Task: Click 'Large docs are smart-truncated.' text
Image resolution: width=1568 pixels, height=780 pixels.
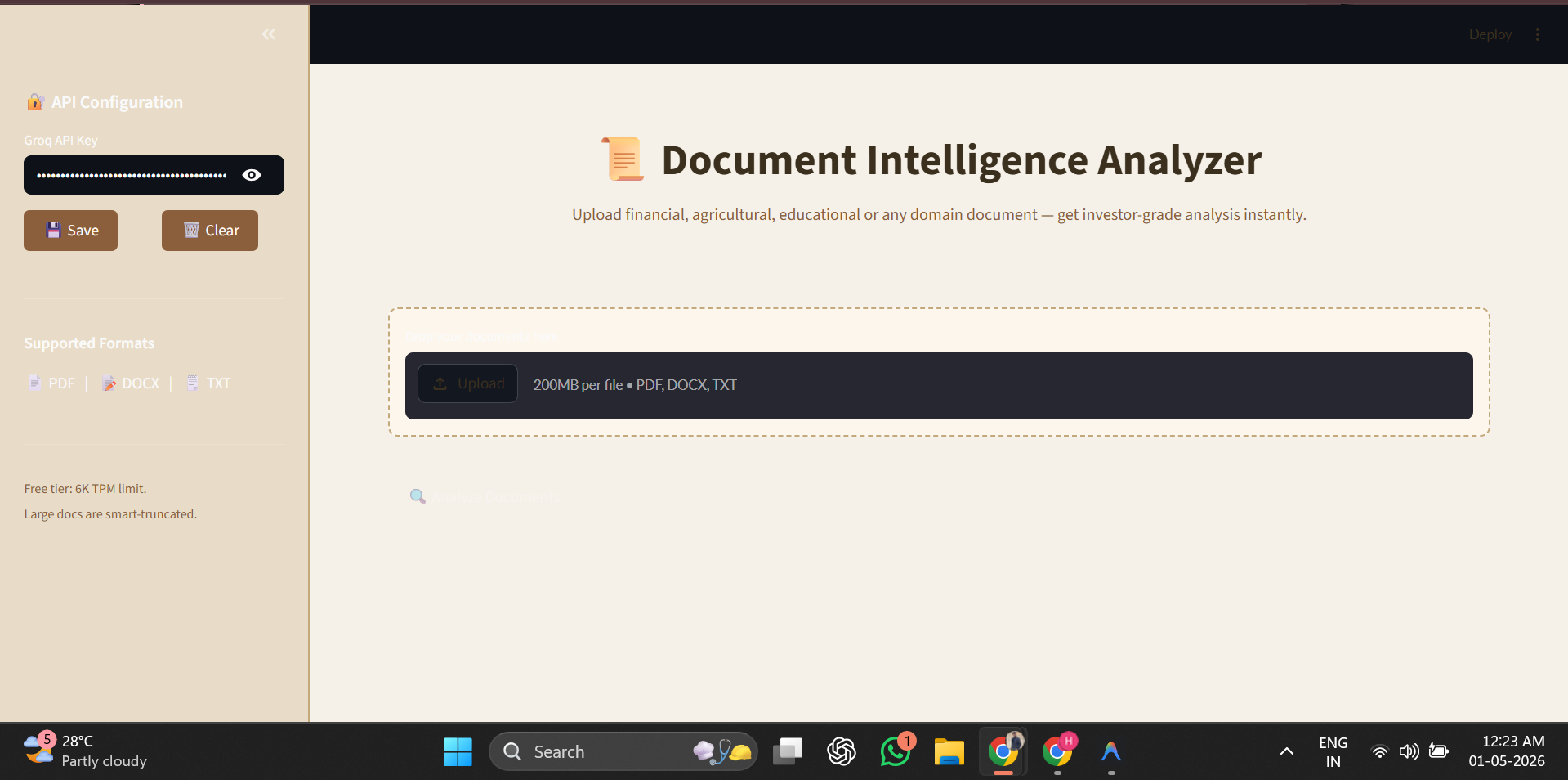Action: 110,514
